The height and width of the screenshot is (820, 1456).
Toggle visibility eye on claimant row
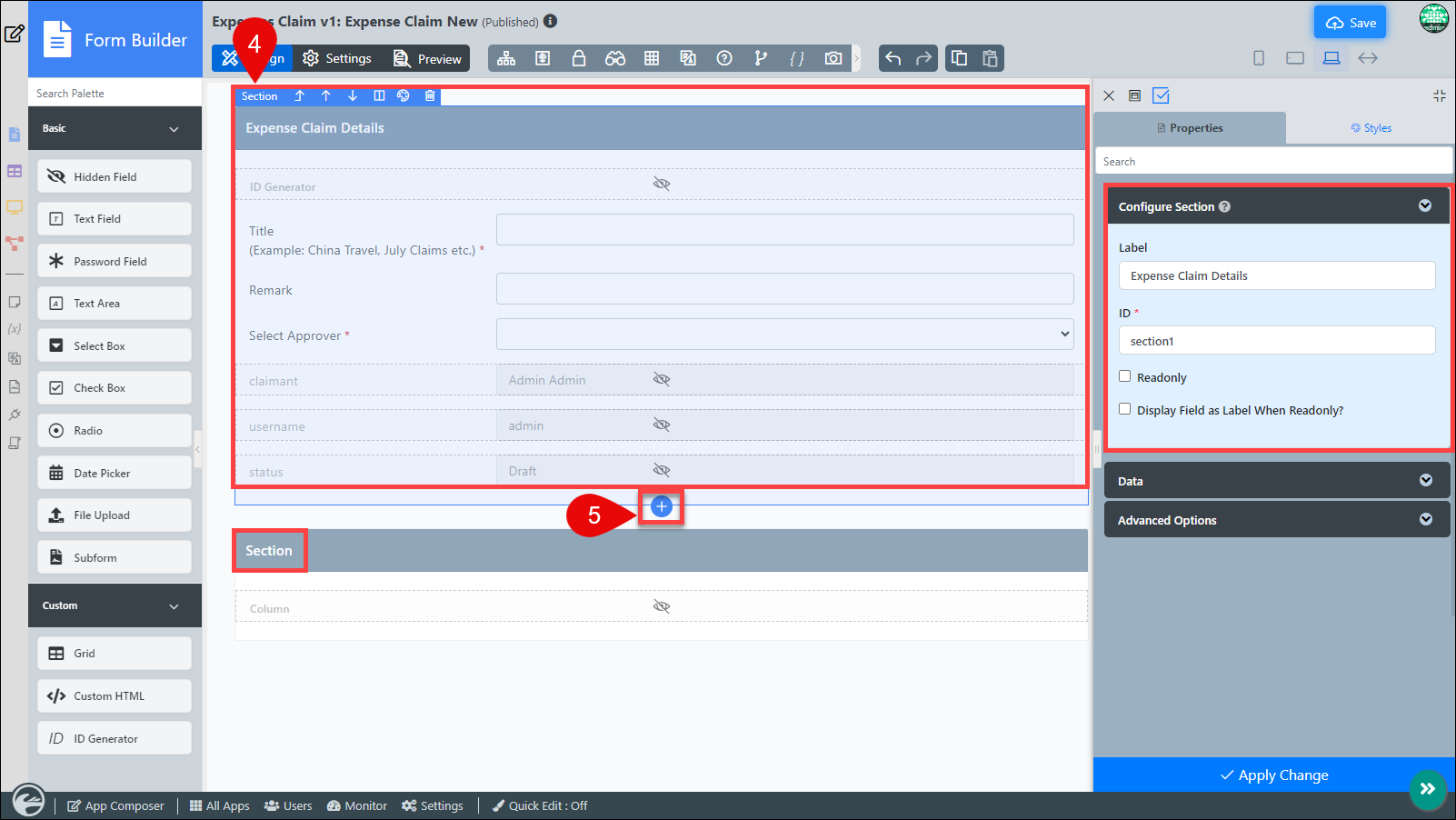662,379
